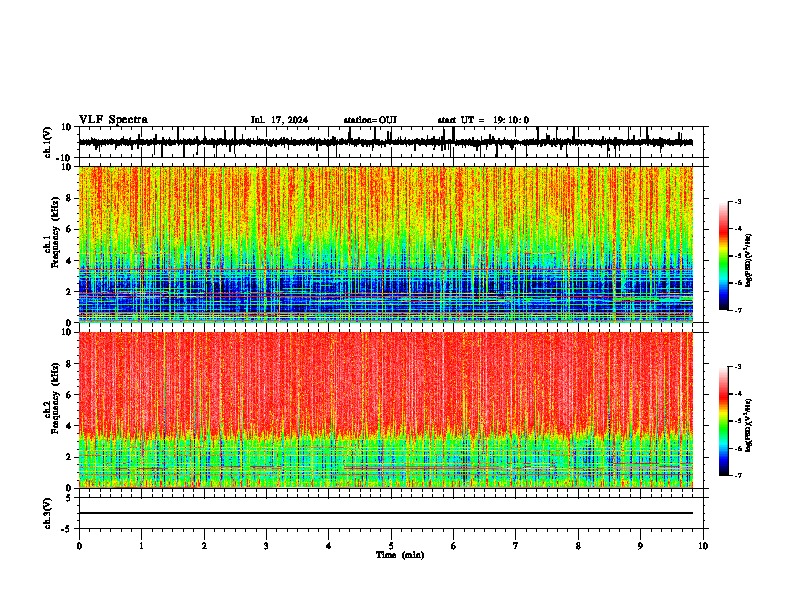Click the VLF Spectra title
This screenshot has width=792, height=612.
(113, 120)
